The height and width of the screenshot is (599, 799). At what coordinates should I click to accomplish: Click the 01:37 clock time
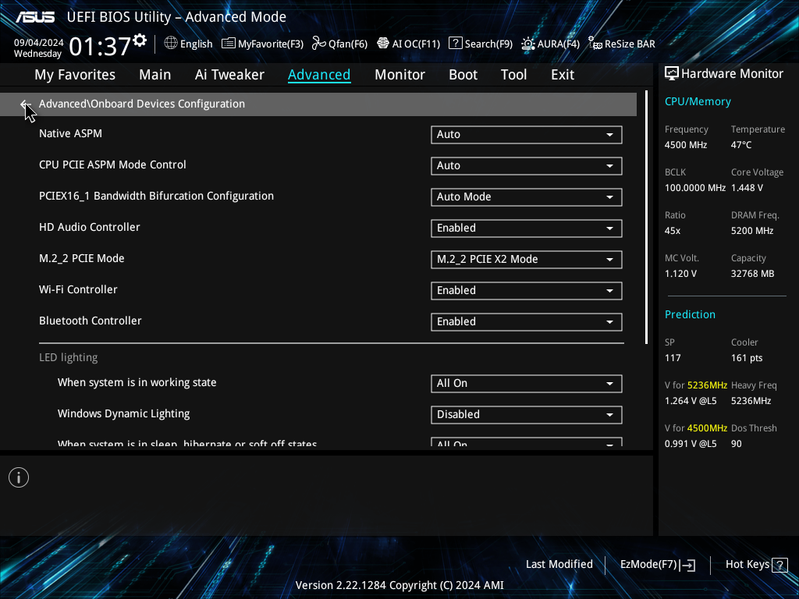(100, 46)
